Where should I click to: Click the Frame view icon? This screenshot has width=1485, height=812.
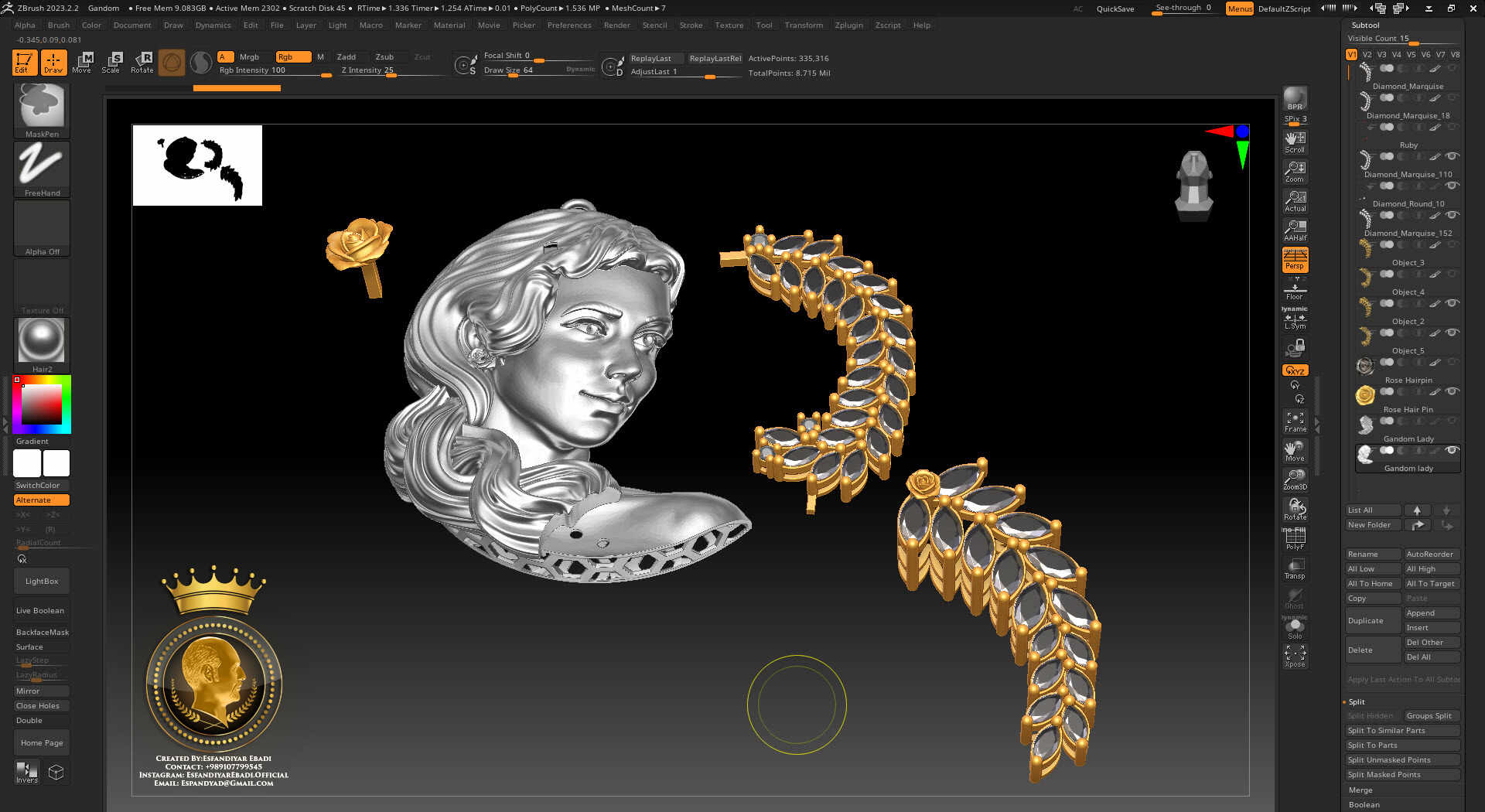tap(1295, 421)
